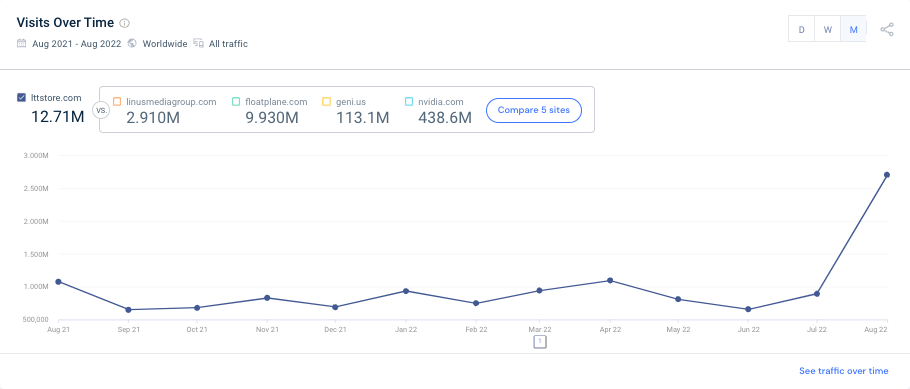Open the share icon menu
The image size is (910, 389).
click(887, 30)
